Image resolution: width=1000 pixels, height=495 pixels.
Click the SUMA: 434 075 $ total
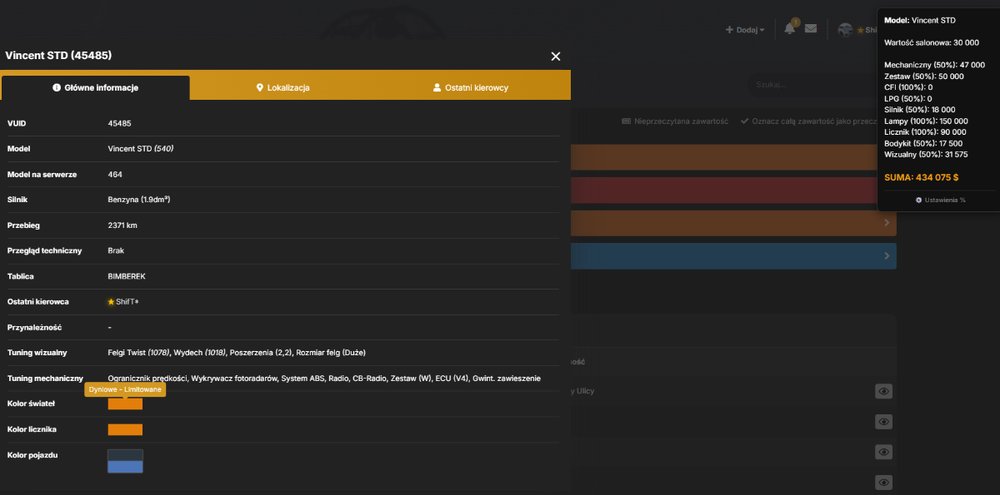point(922,177)
